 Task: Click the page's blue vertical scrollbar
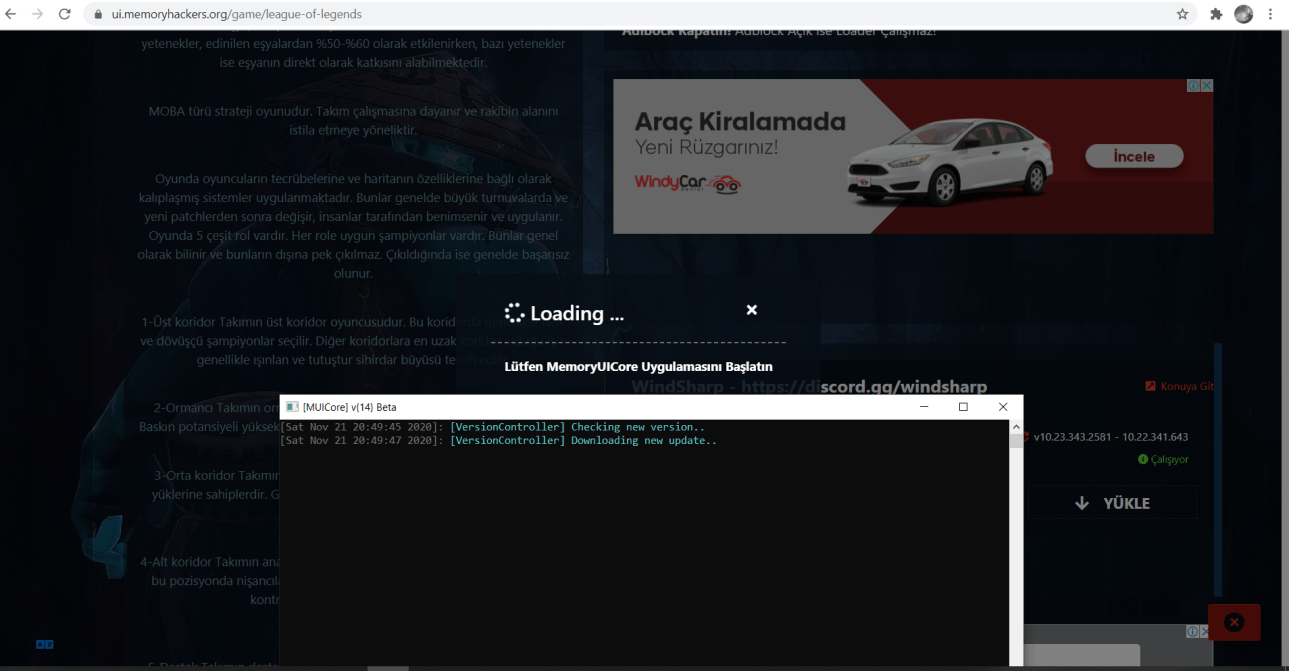pyautogui.click(x=1218, y=468)
